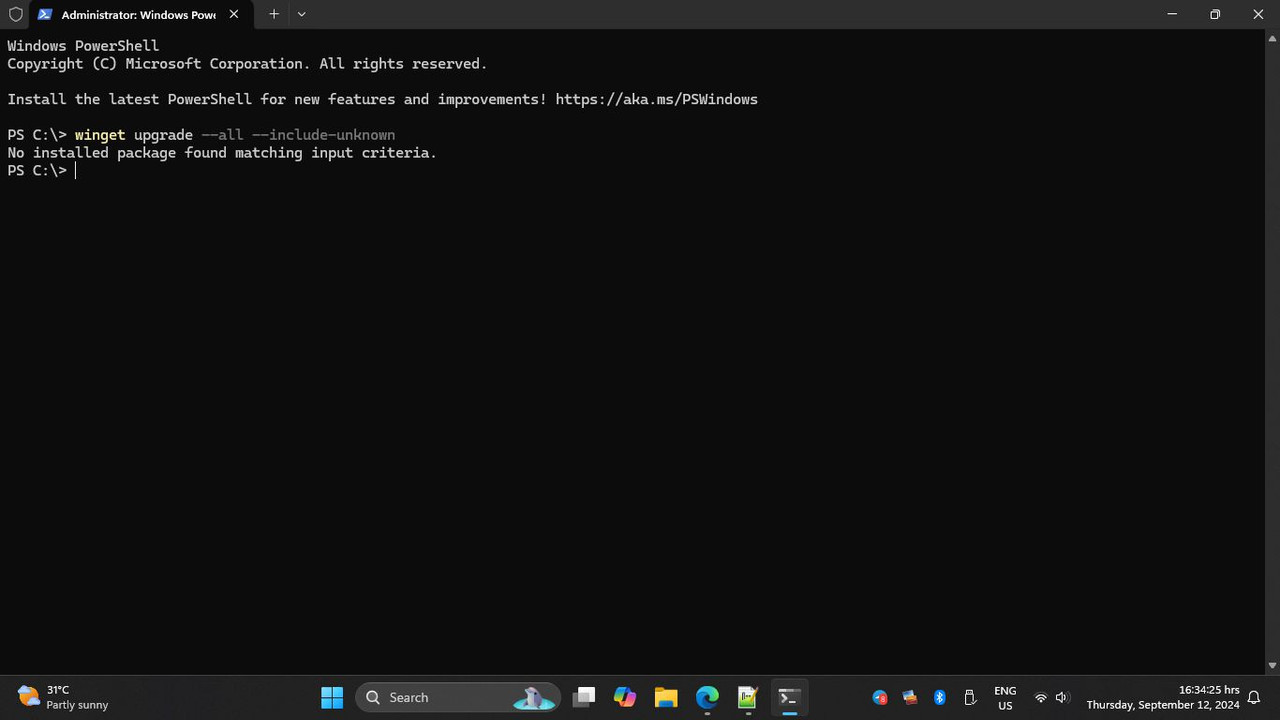Viewport: 1280px width, 720px height.
Task: Open a new tab with the plus button
Action: [x=273, y=14]
